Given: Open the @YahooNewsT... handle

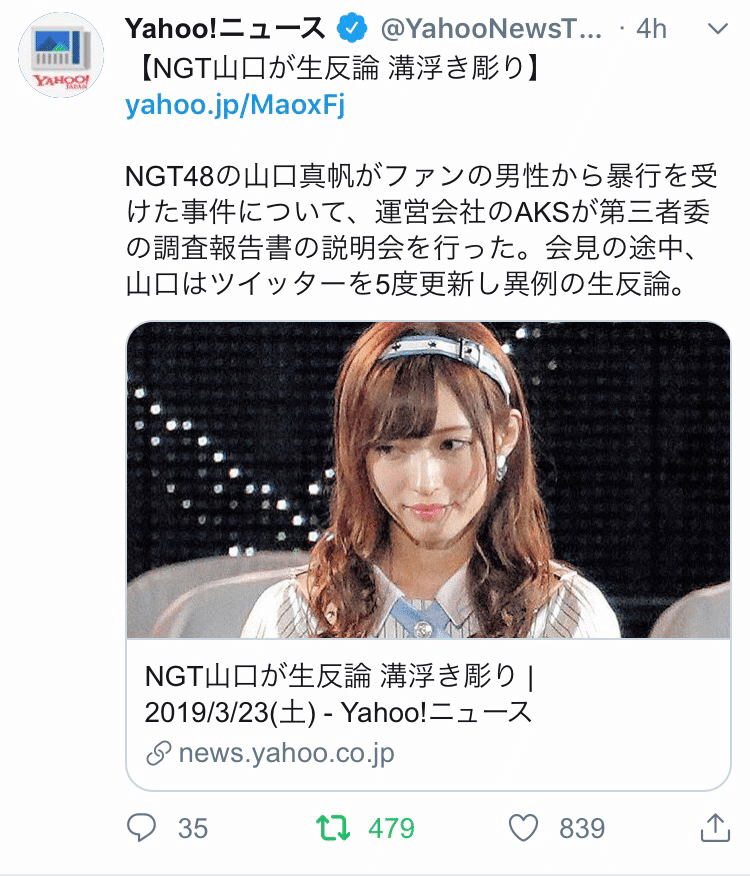Looking at the screenshot, I should (x=491, y=28).
